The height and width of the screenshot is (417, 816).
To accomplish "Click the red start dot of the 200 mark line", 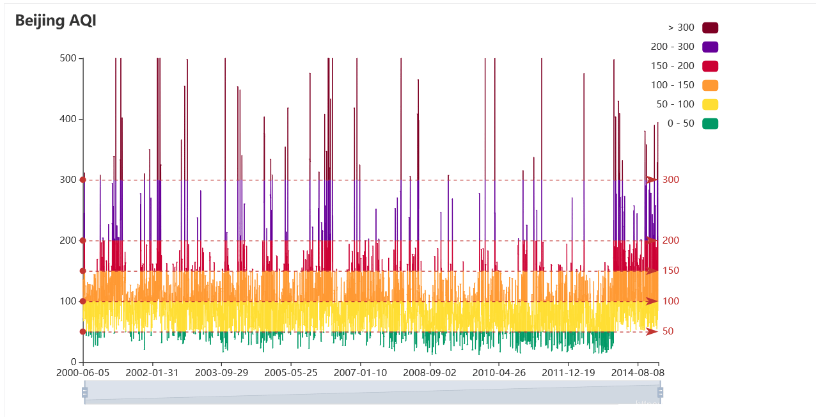I will (83, 241).
